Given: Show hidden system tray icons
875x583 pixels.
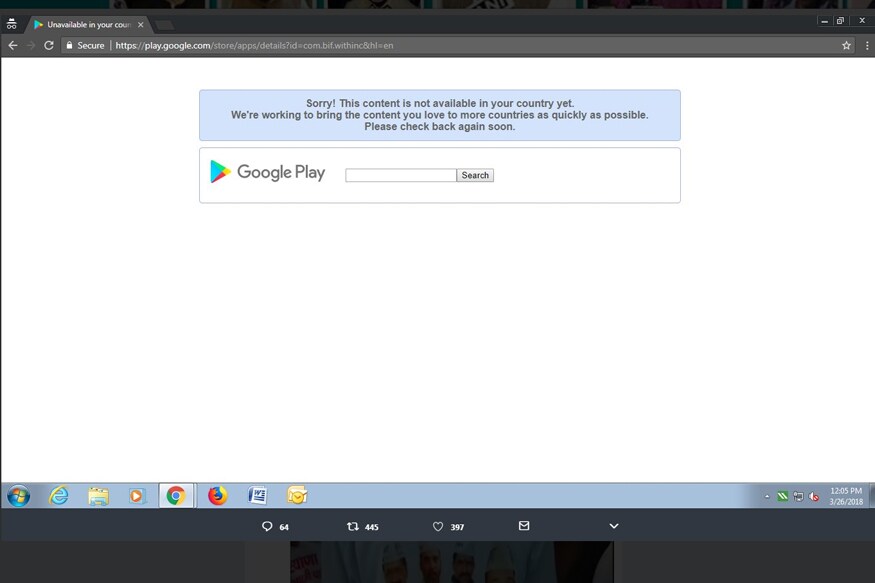Looking at the screenshot, I should click(x=767, y=496).
